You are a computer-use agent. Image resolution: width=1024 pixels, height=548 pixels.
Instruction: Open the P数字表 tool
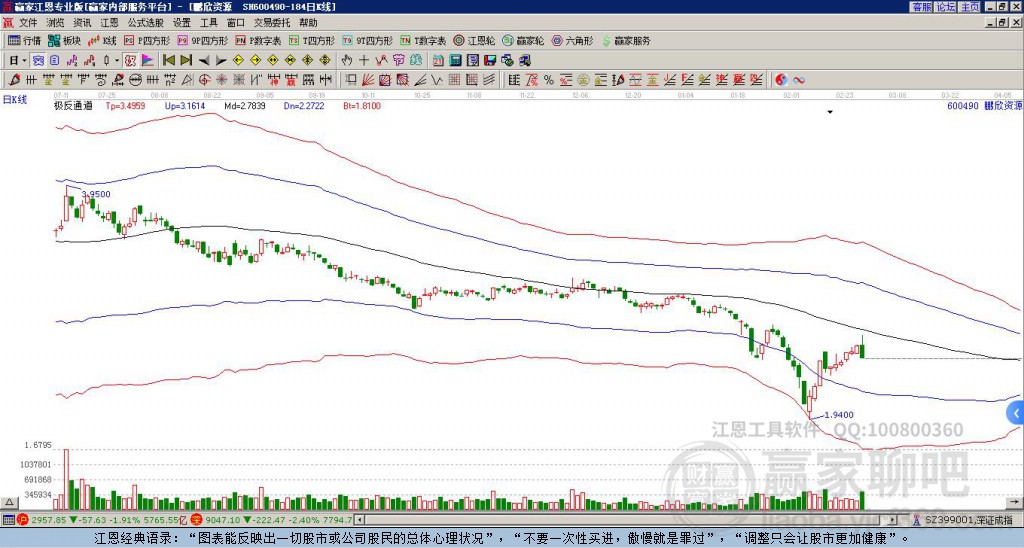tap(258, 40)
